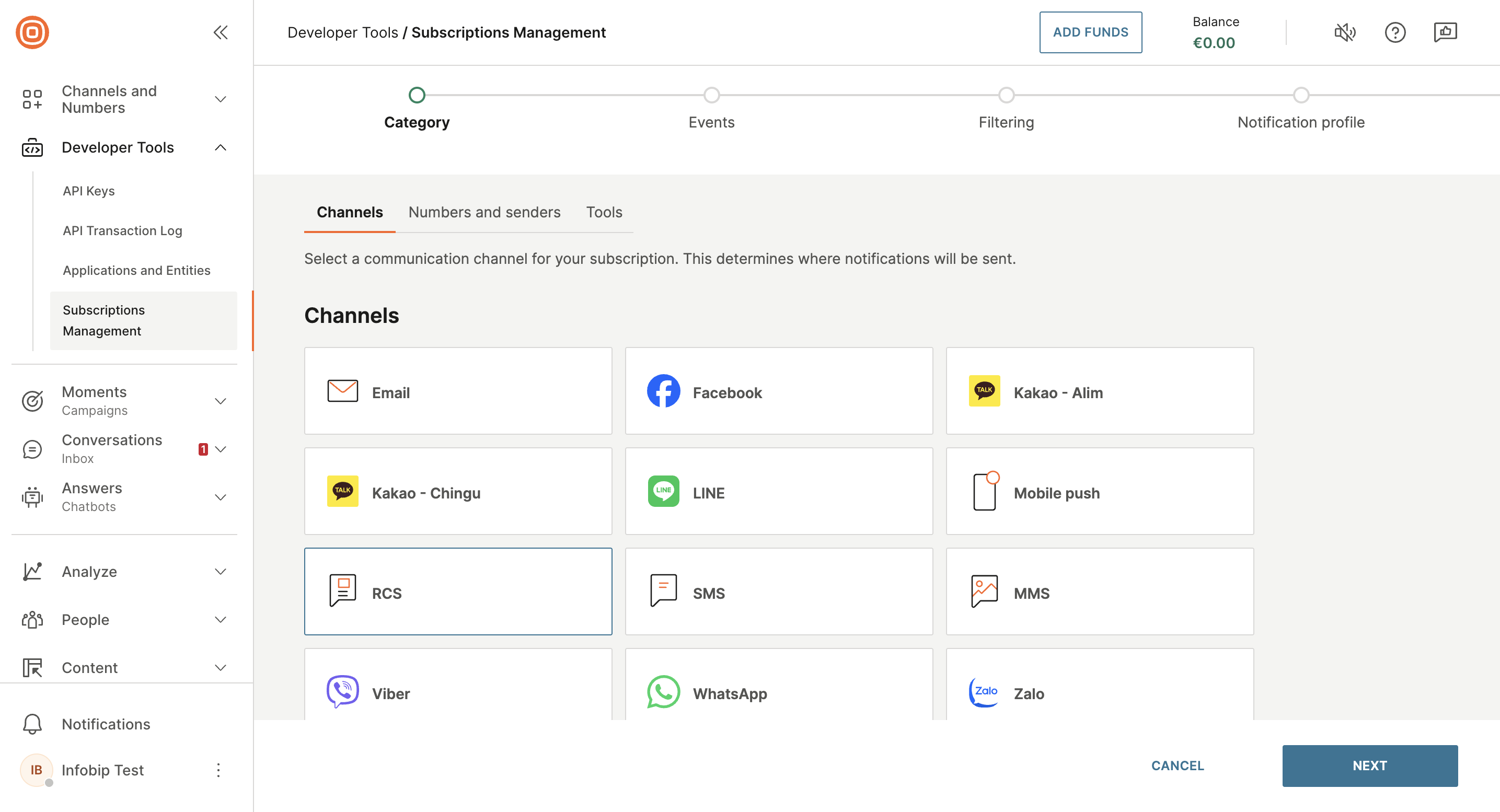Click the muted speaker icon
Screen dimensions: 1500x812
click(x=1345, y=32)
